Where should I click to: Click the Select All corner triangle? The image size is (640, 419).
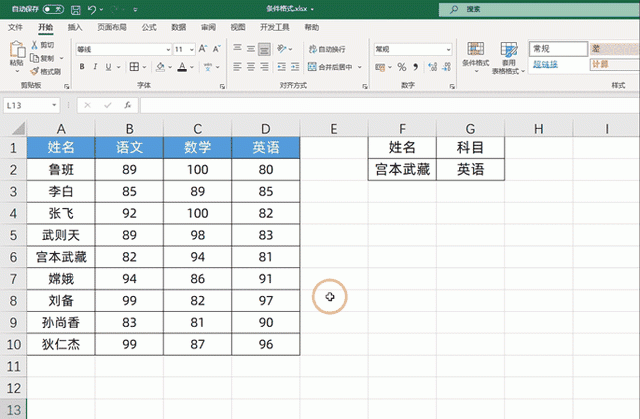pos(18,129)
